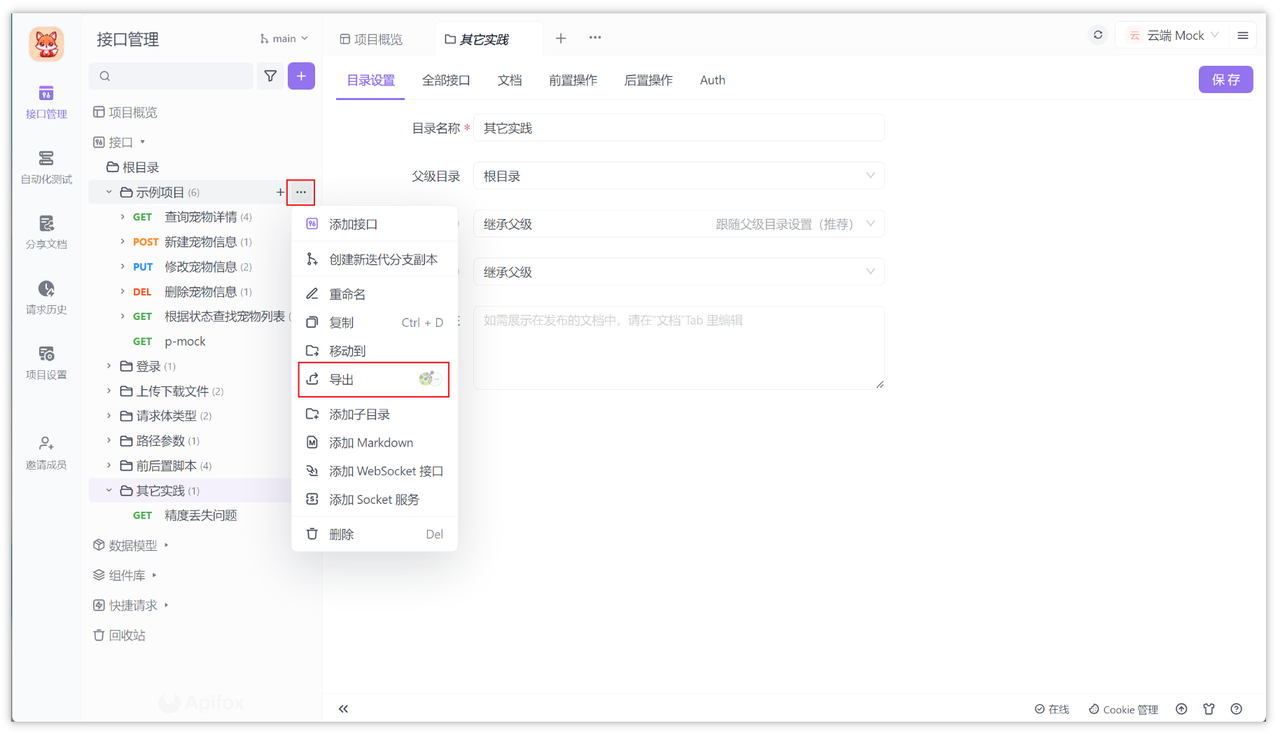Click the Apifox fox logo
This screenshot has height=735, width=1280.
(x=46, y=44)
